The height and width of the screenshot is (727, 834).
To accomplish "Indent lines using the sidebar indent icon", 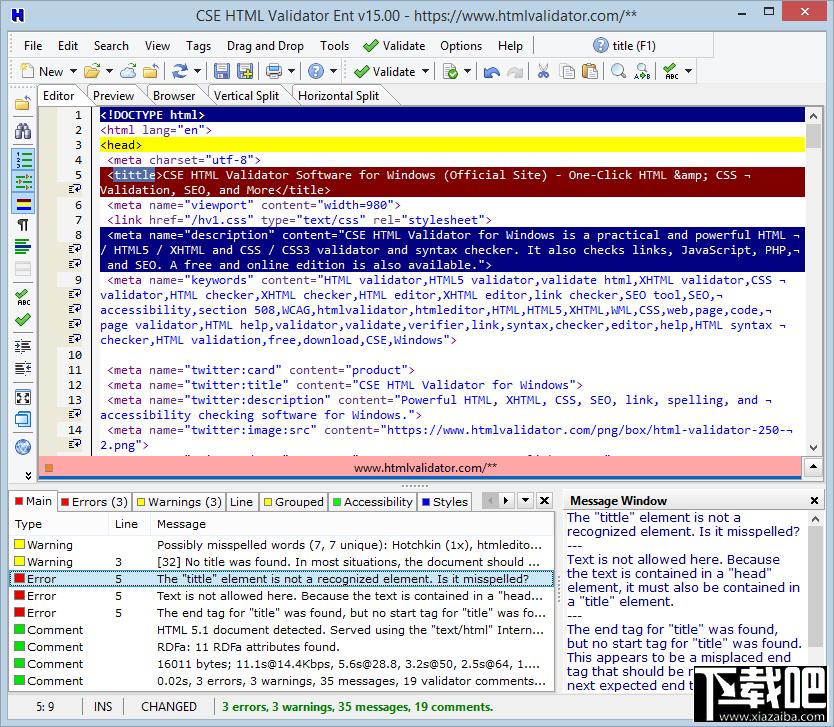I will (x=23, y=347).
